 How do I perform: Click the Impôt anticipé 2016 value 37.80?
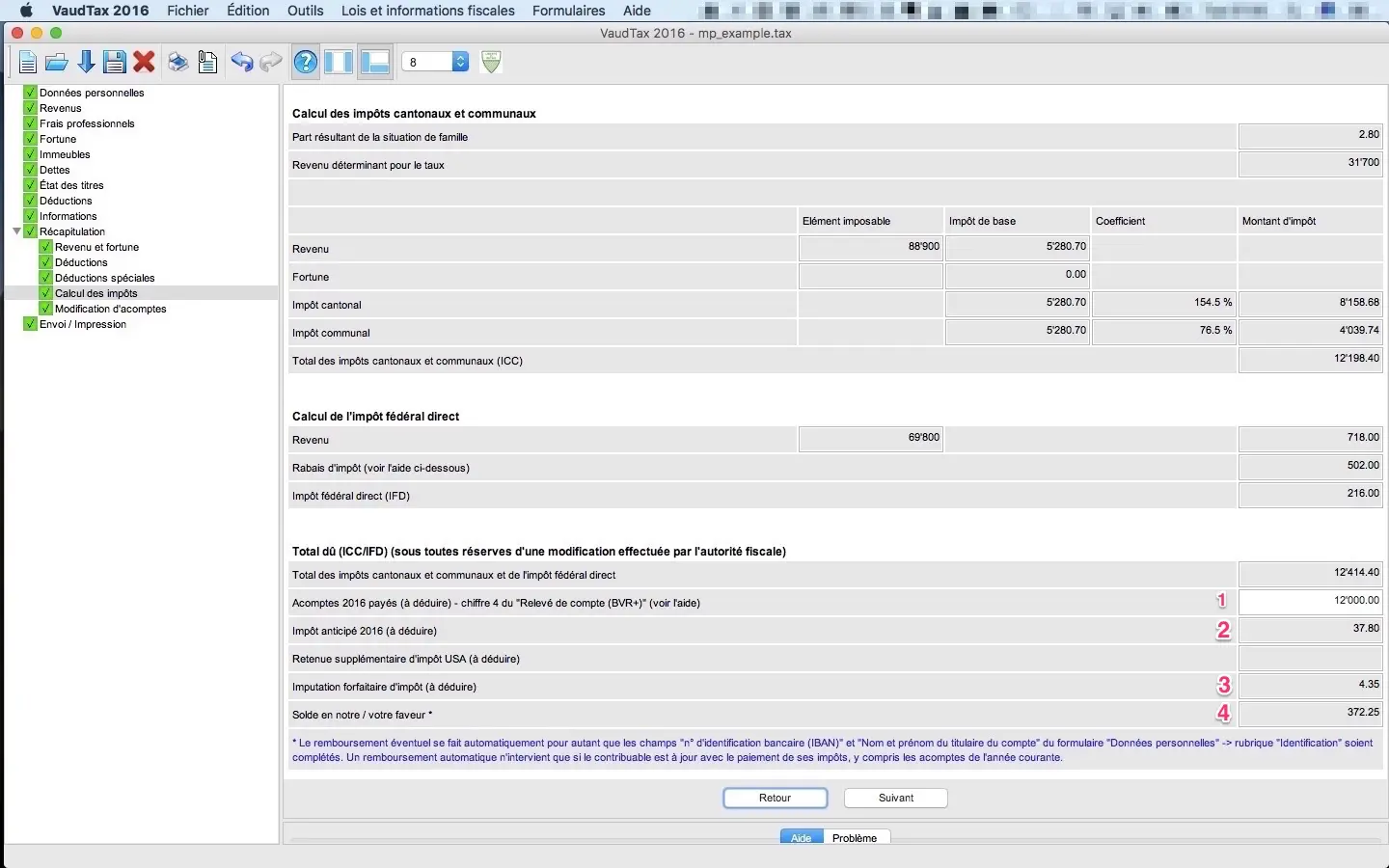1311,630
